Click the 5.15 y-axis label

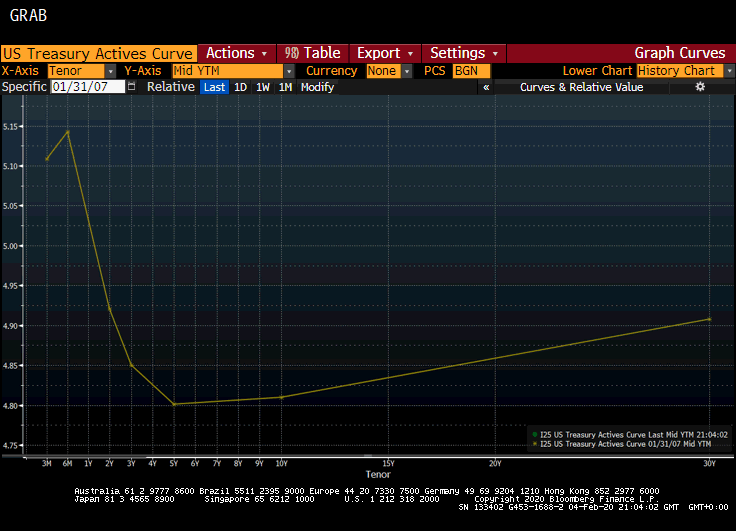(x=10, y=127)
